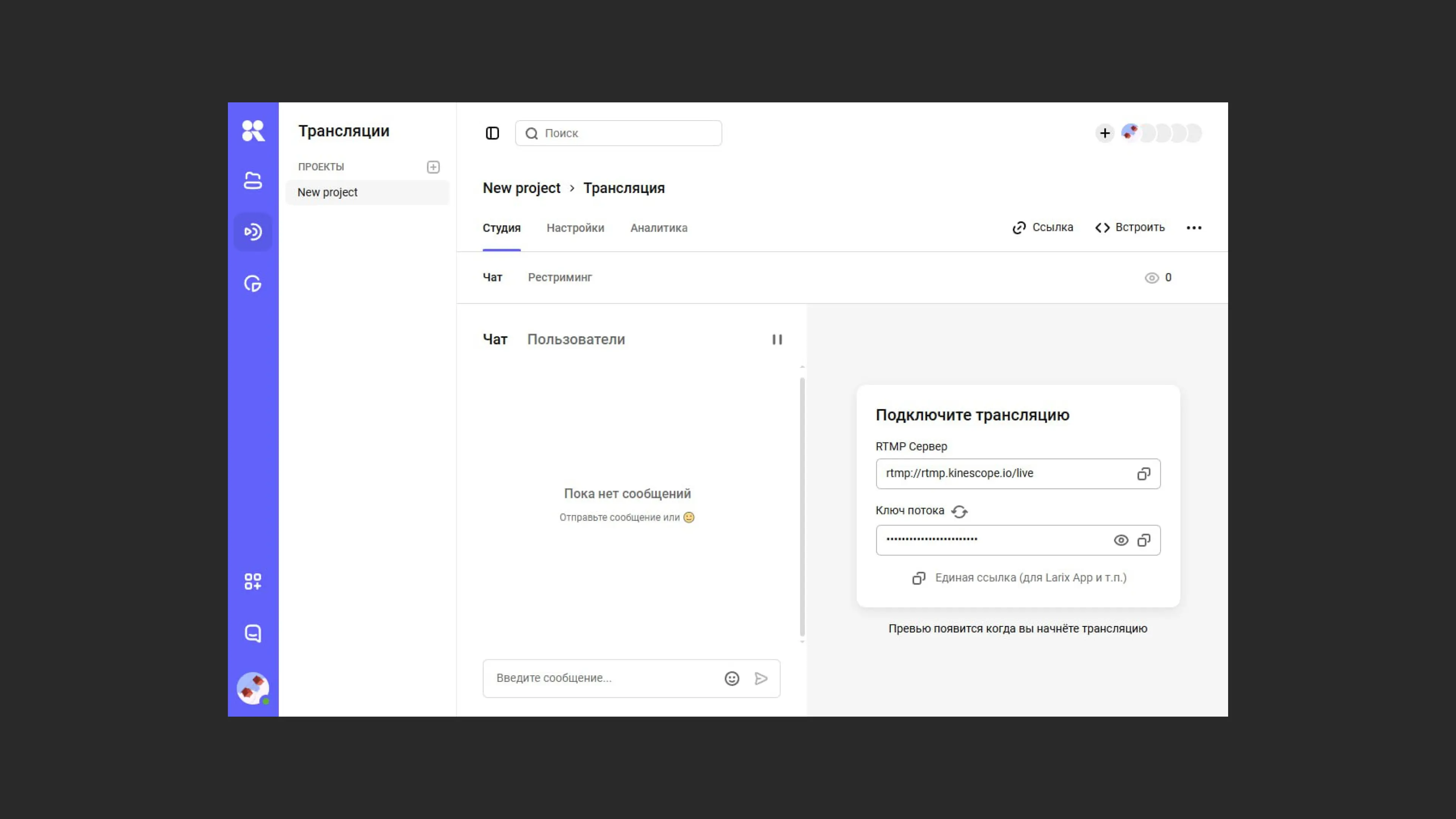Select the live streams sidebar icon
This screenshot has width=1456, height=819.
(253, 232)
